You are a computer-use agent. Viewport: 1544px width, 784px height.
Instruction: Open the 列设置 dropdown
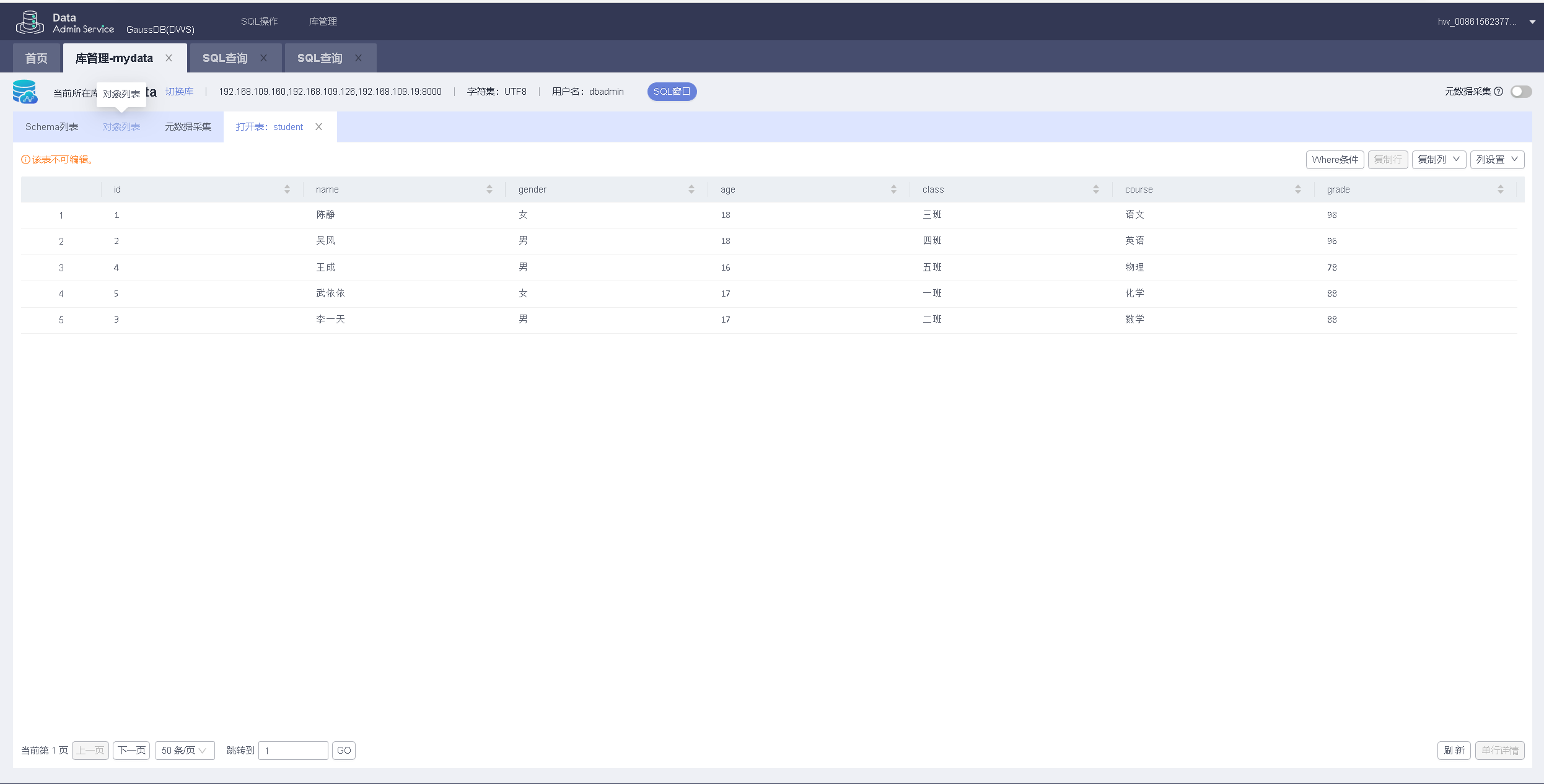pos(1496,160)
